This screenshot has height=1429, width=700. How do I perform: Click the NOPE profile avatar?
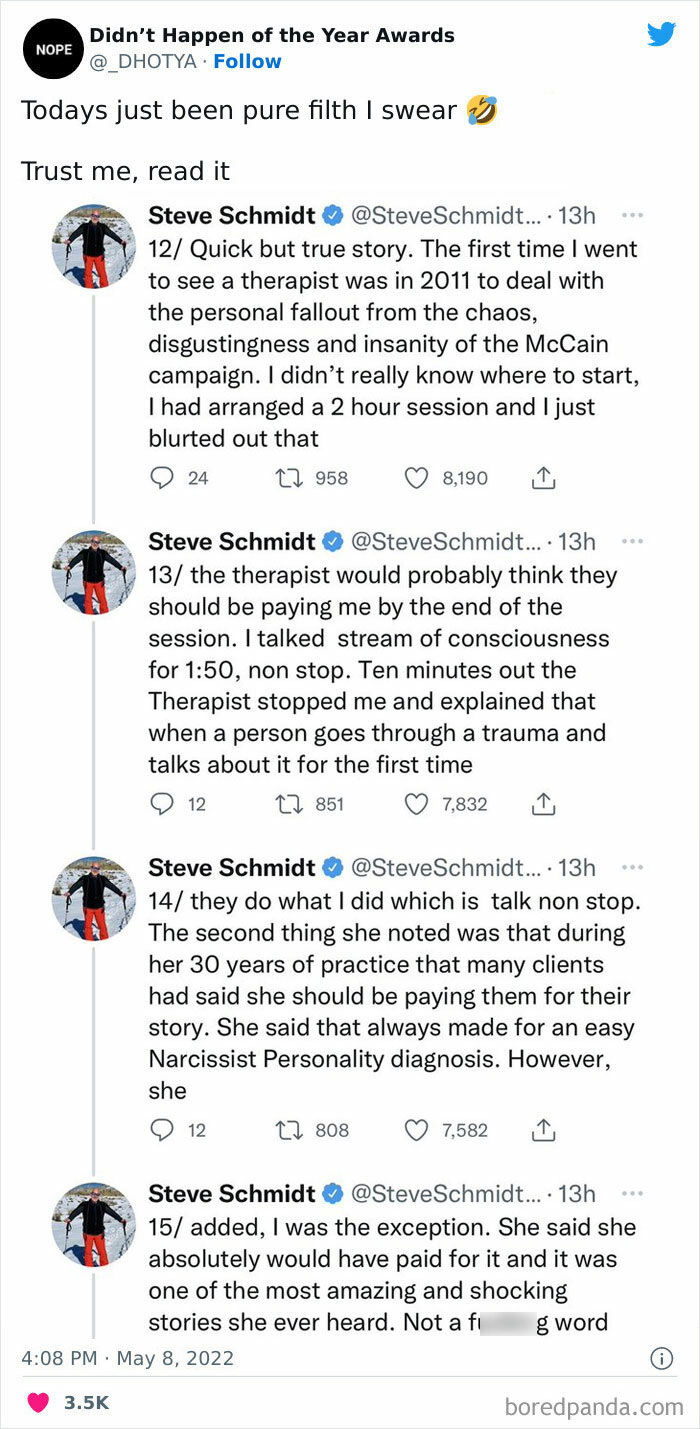(x=47, y=49)
